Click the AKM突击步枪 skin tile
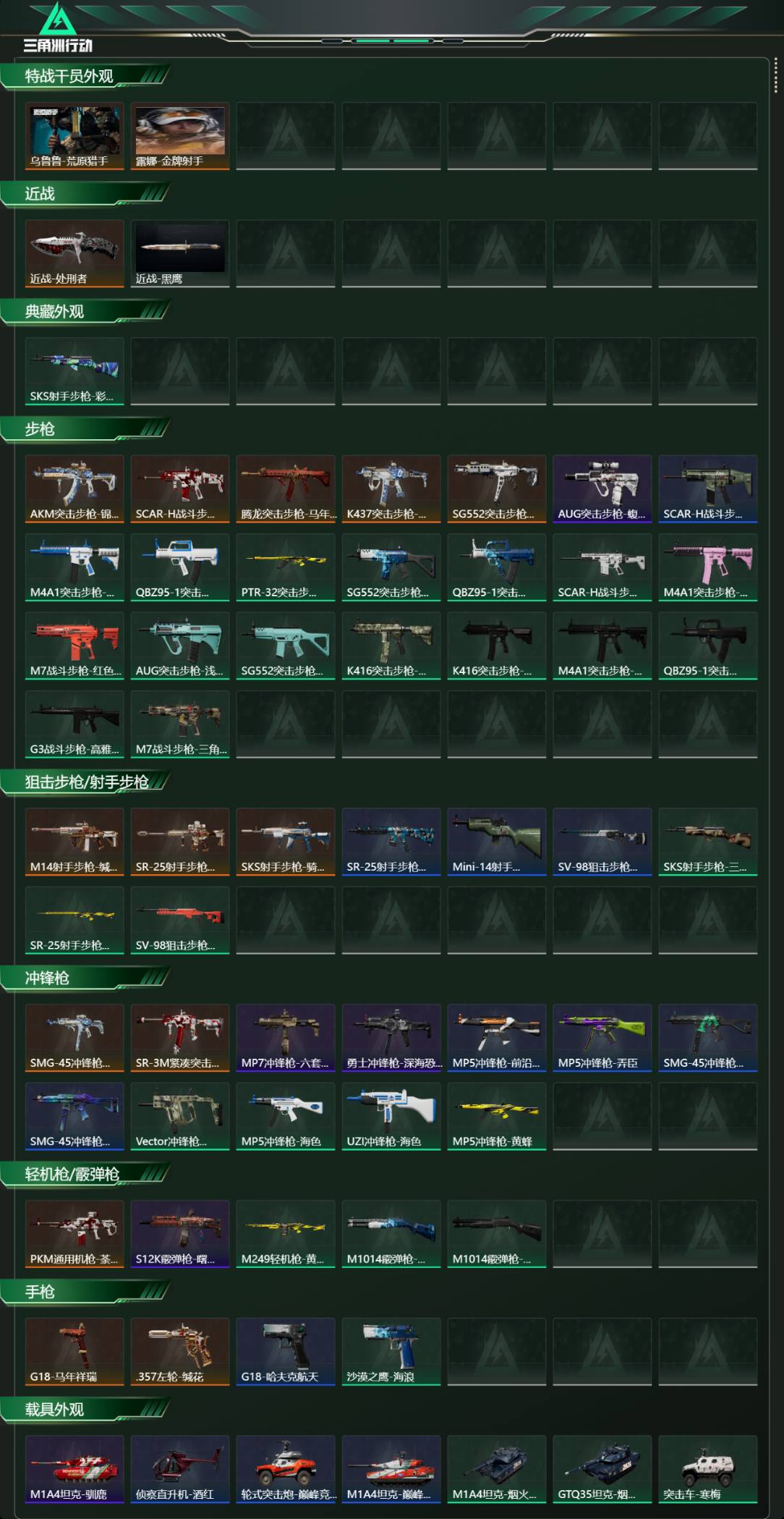This screenshot has width=784, height=1519. (x=74, y=489)
